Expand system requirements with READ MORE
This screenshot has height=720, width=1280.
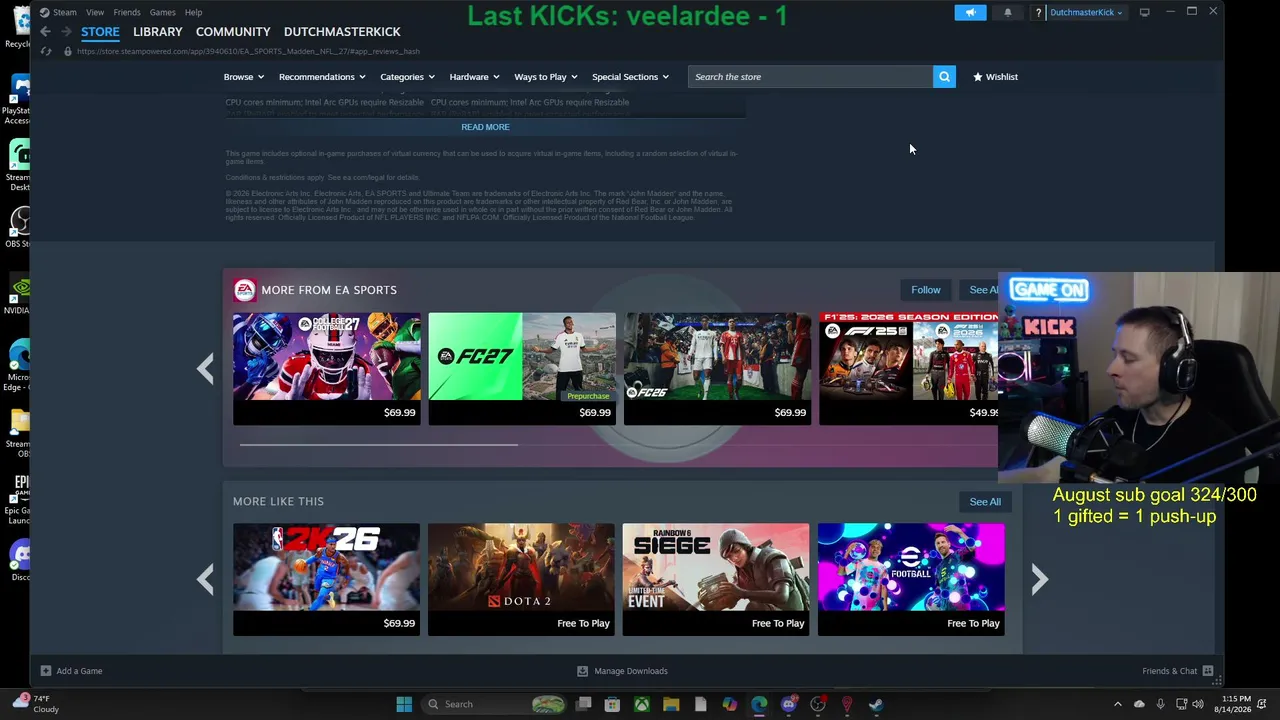click(x=485, y=127)
